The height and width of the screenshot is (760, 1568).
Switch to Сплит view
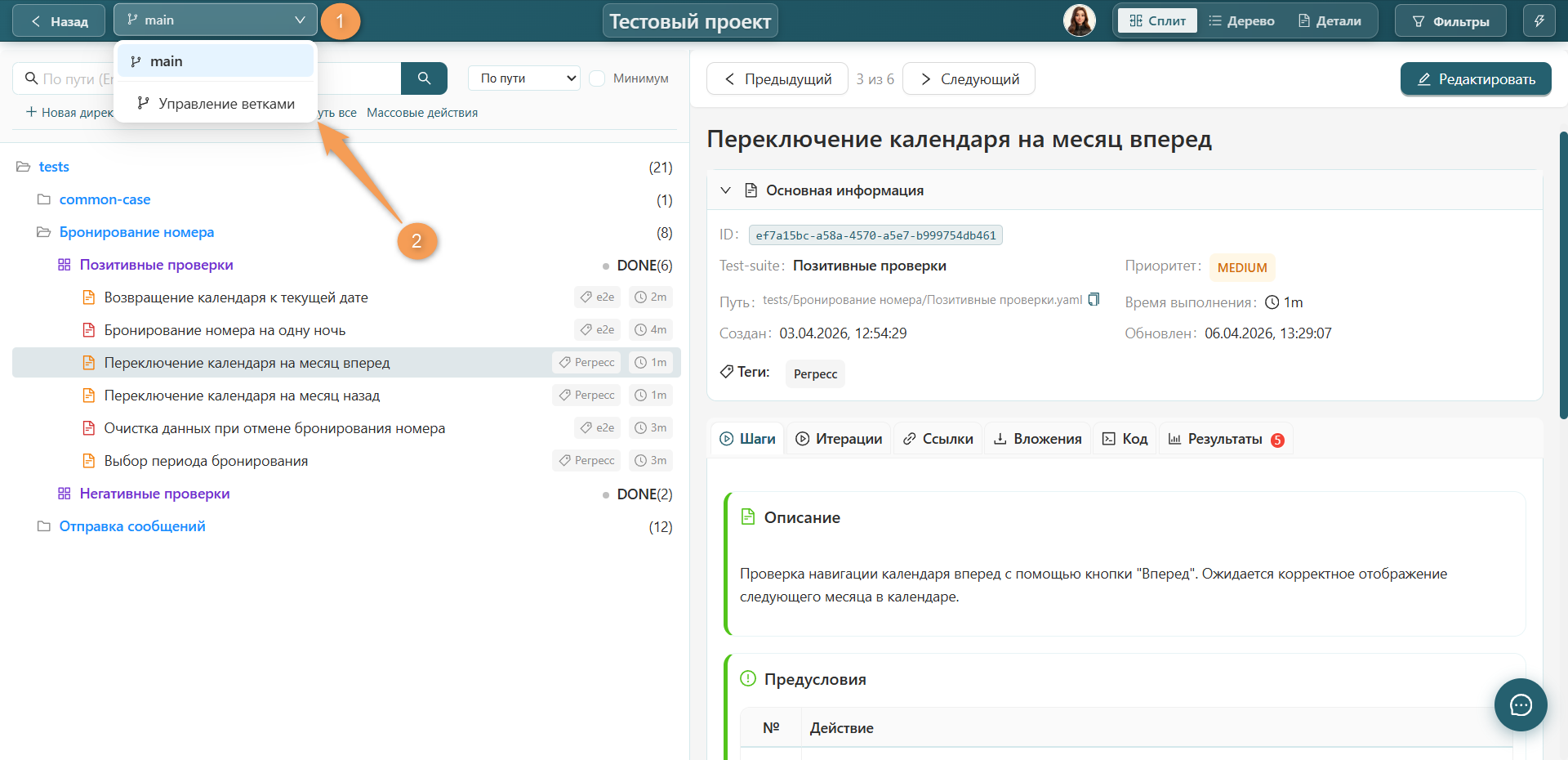(1157, 20)
